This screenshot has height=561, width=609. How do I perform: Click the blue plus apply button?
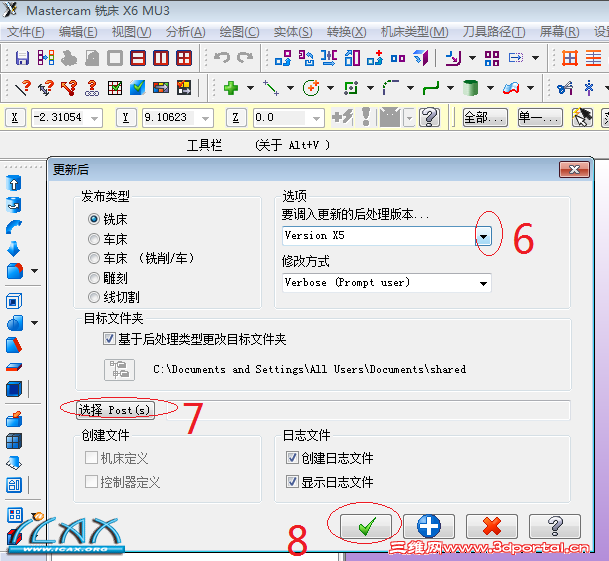(x=429, y=526)
